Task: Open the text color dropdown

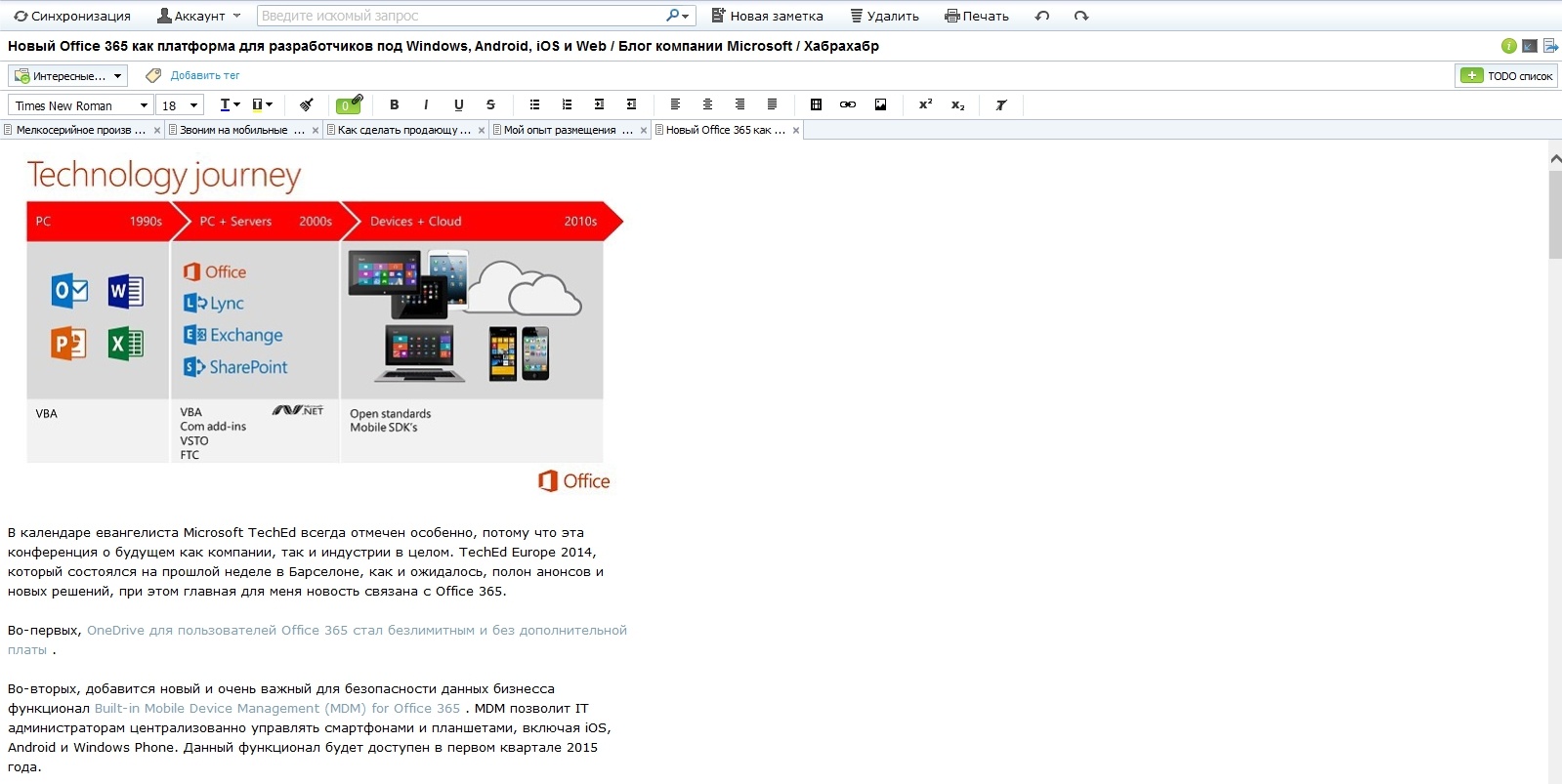Action: click(230, 104)
